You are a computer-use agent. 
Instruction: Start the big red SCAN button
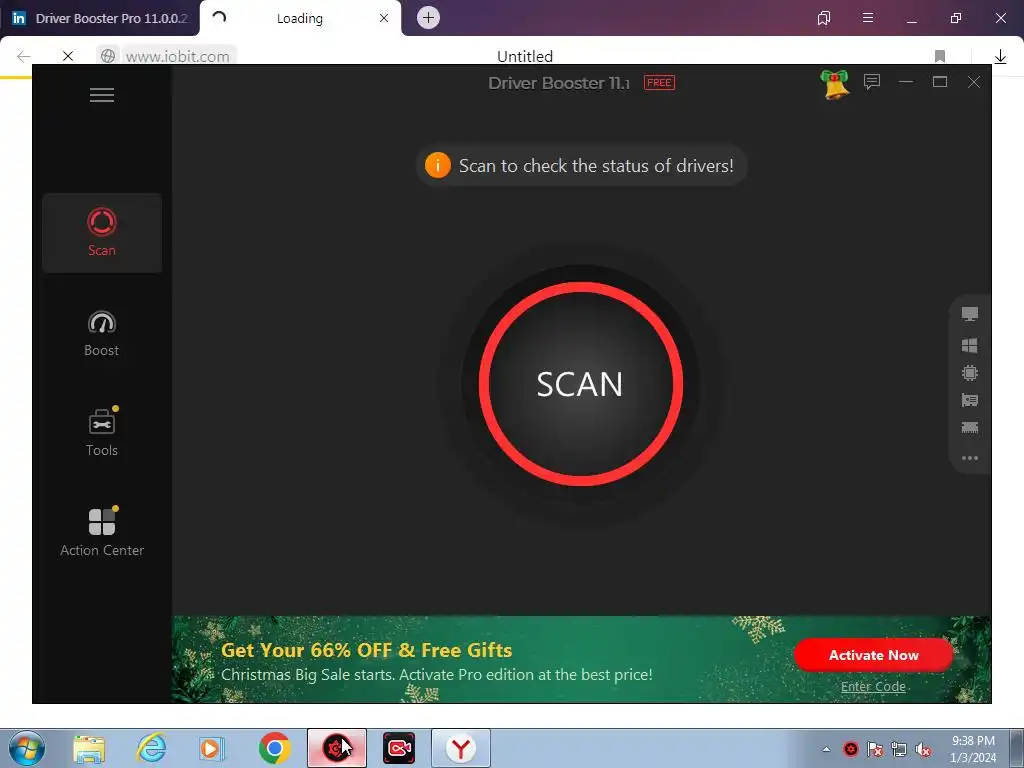581,384
